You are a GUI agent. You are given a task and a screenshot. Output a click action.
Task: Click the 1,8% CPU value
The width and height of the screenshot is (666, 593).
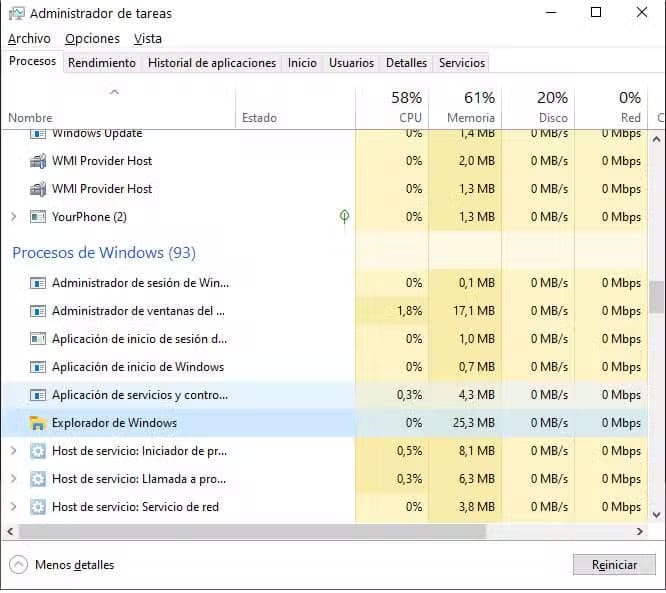click(409, 311)
